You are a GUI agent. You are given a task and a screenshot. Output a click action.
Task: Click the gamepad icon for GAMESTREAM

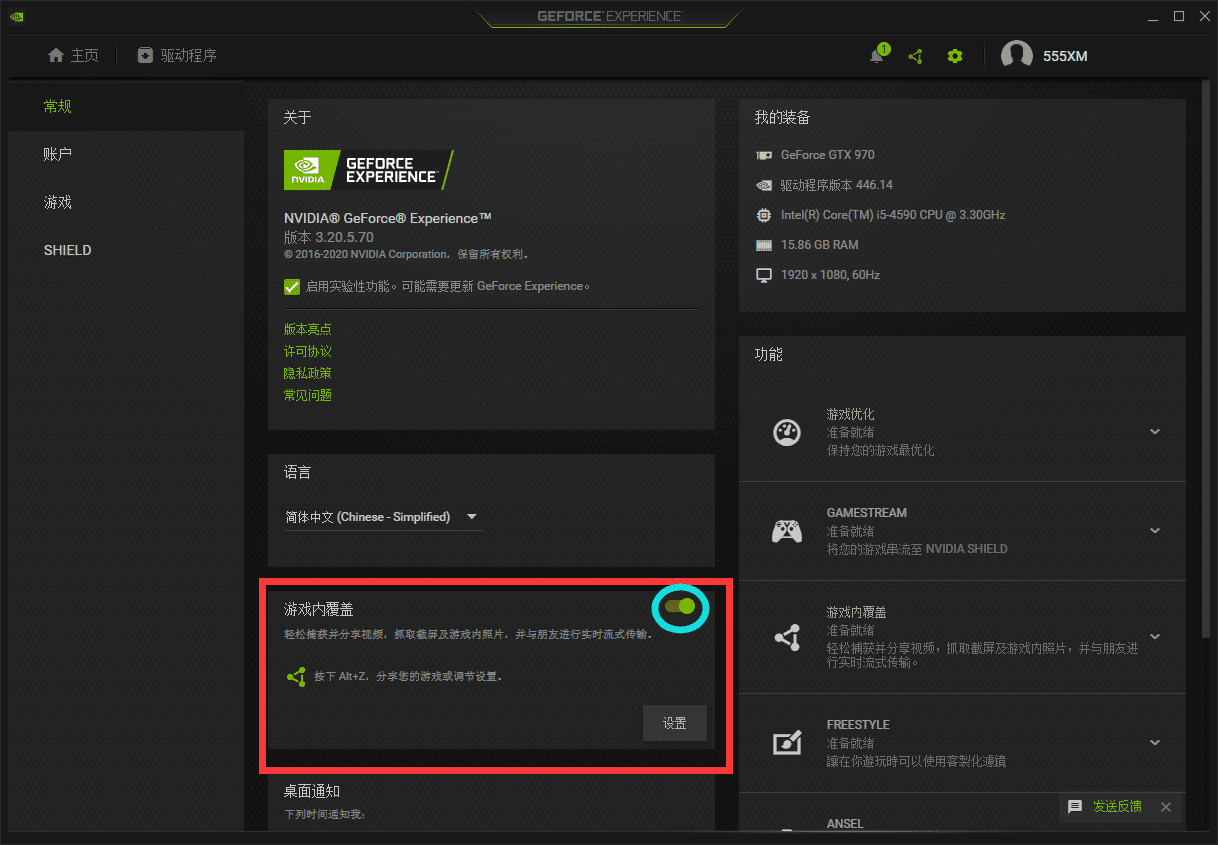point(787,530)
